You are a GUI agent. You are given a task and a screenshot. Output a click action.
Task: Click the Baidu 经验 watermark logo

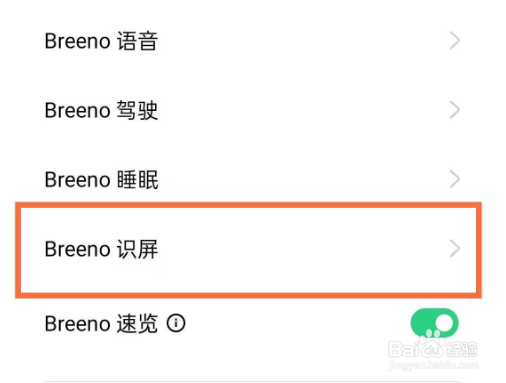[x=433, y=348]
